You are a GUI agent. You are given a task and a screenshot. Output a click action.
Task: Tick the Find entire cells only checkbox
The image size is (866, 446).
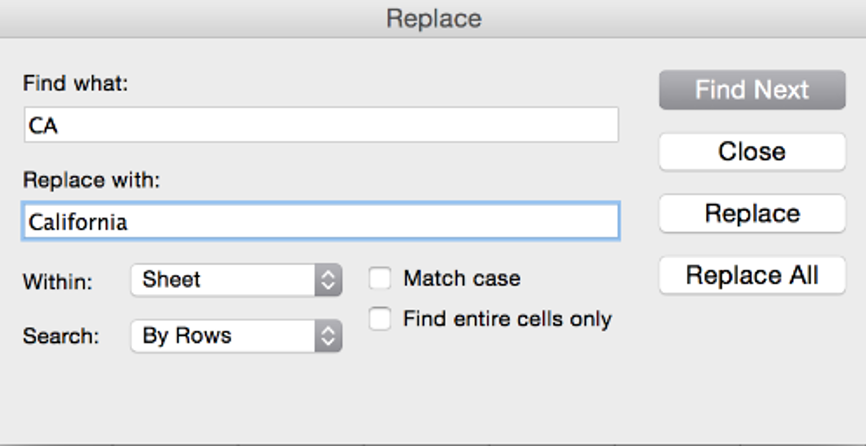coord(380,319)
